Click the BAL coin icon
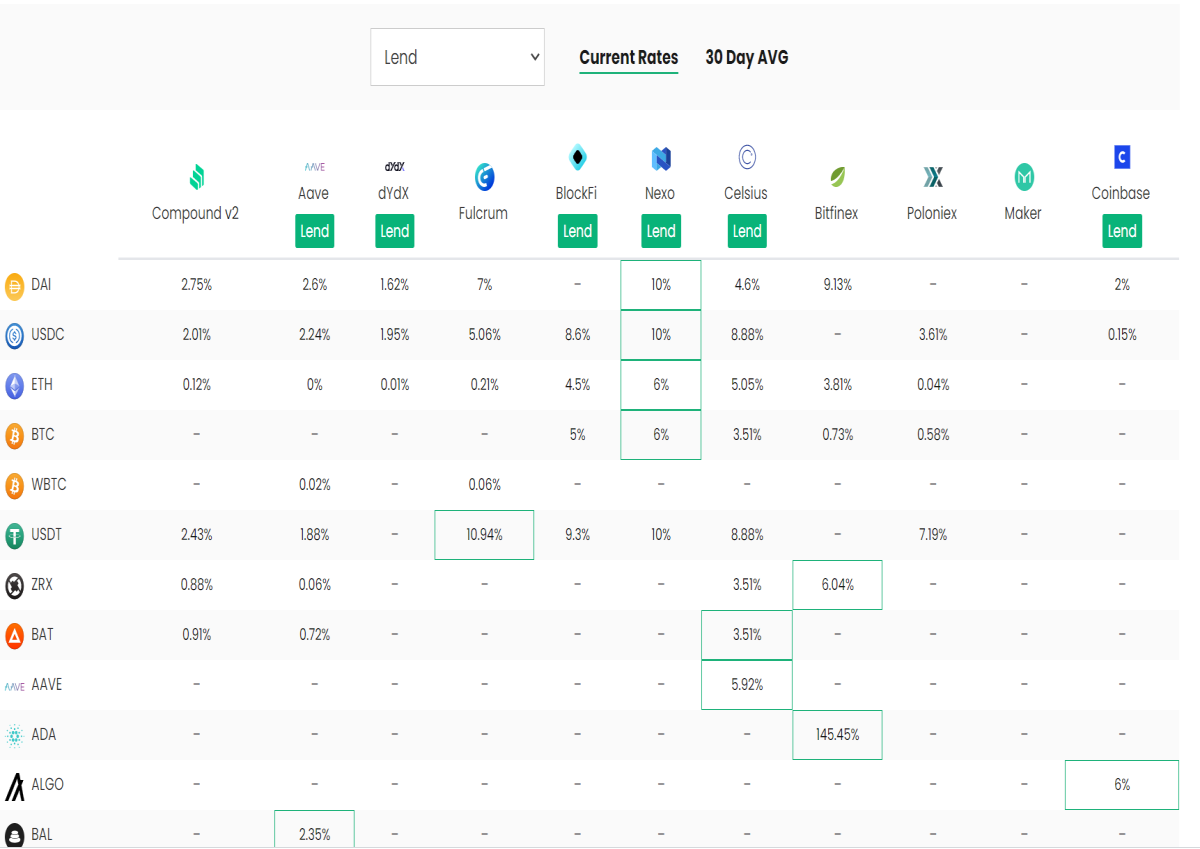Viewport: 1200px width, 849px height. (x=15, y=835)
